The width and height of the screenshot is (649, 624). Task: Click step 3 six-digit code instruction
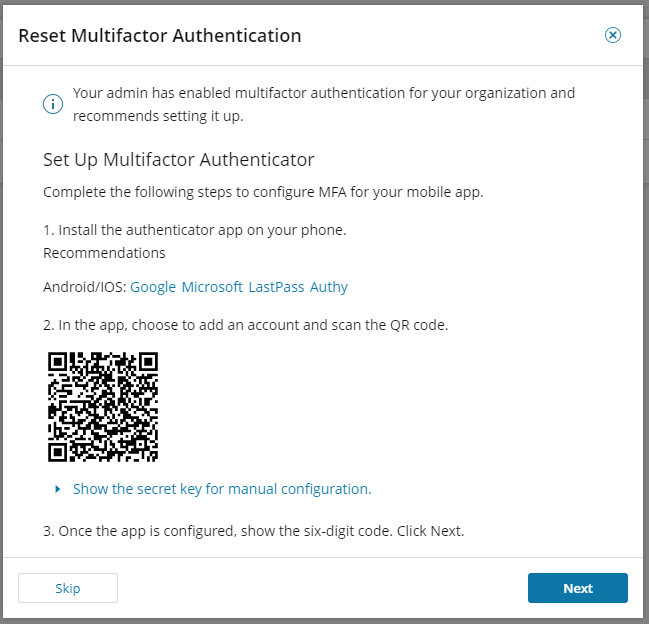coord(254,531)
